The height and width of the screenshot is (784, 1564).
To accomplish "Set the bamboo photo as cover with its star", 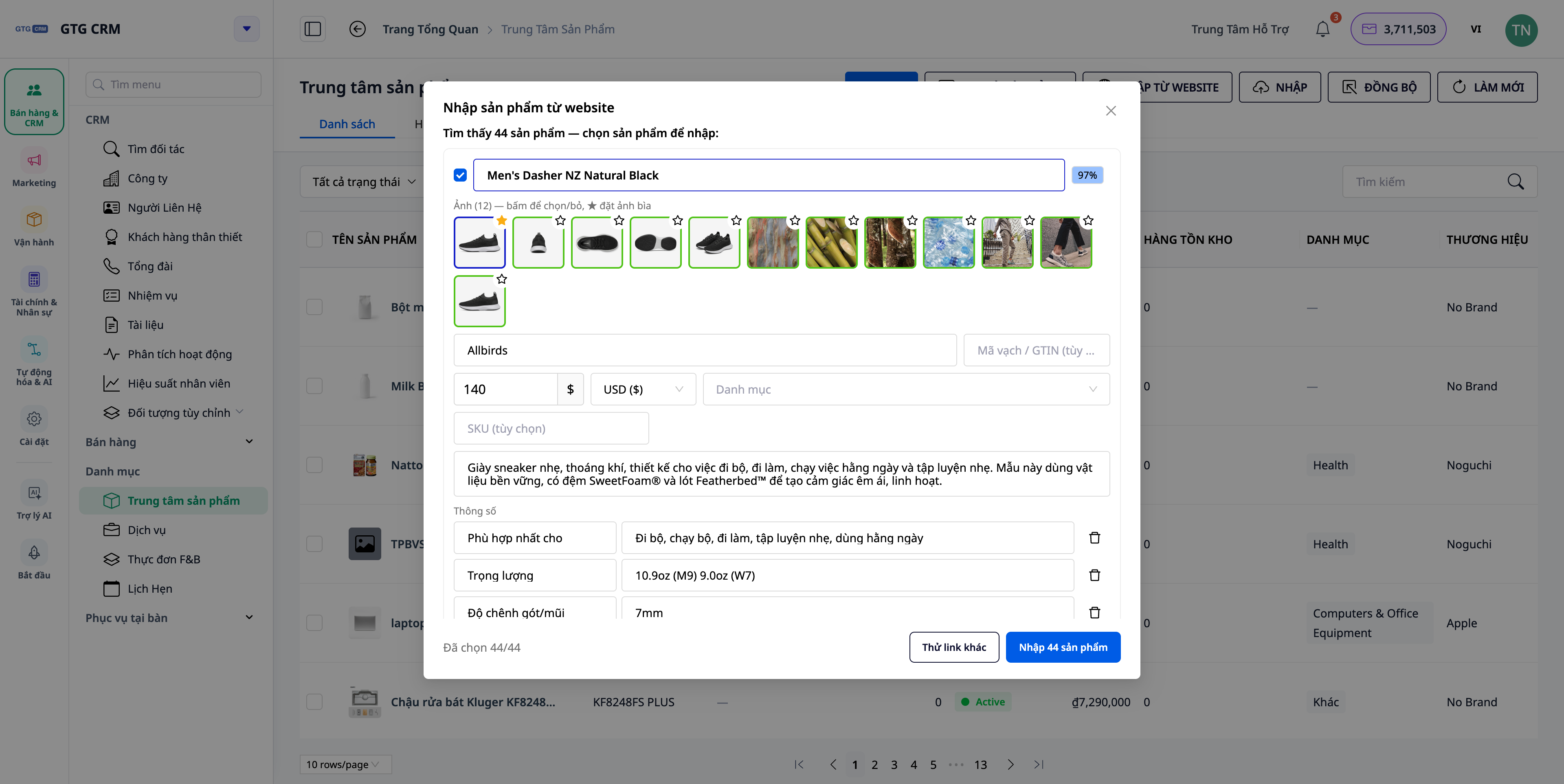I will pyautogui.click(x=854, y=220).
